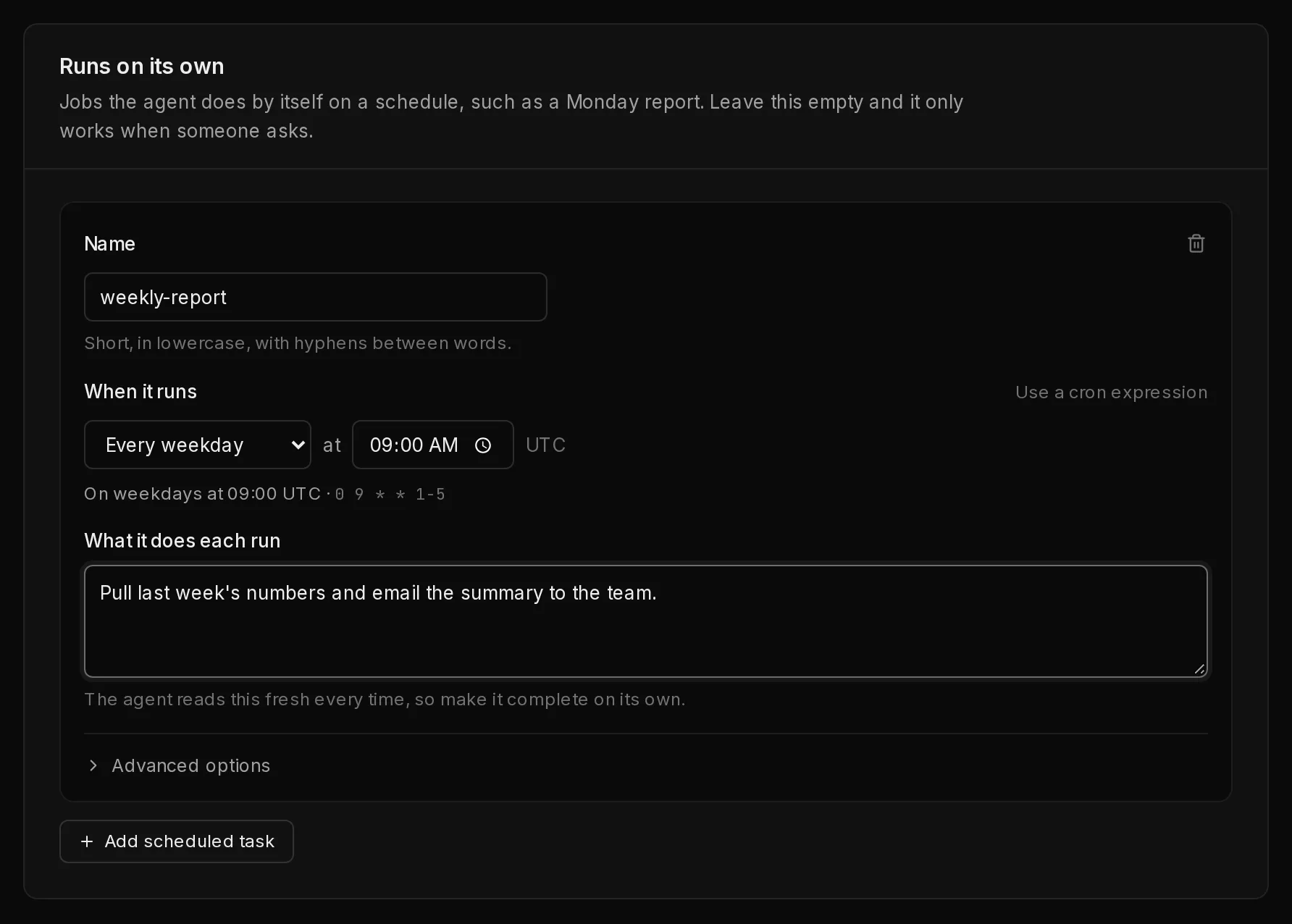This screenshot has width=1292, height=924.
Task: Switch to Use a cron expression
Action: point(1111,392)
